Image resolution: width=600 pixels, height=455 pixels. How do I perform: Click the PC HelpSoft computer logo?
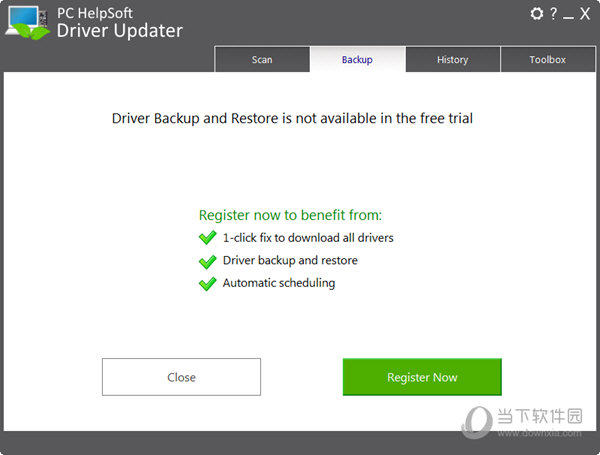coord(28,23)
